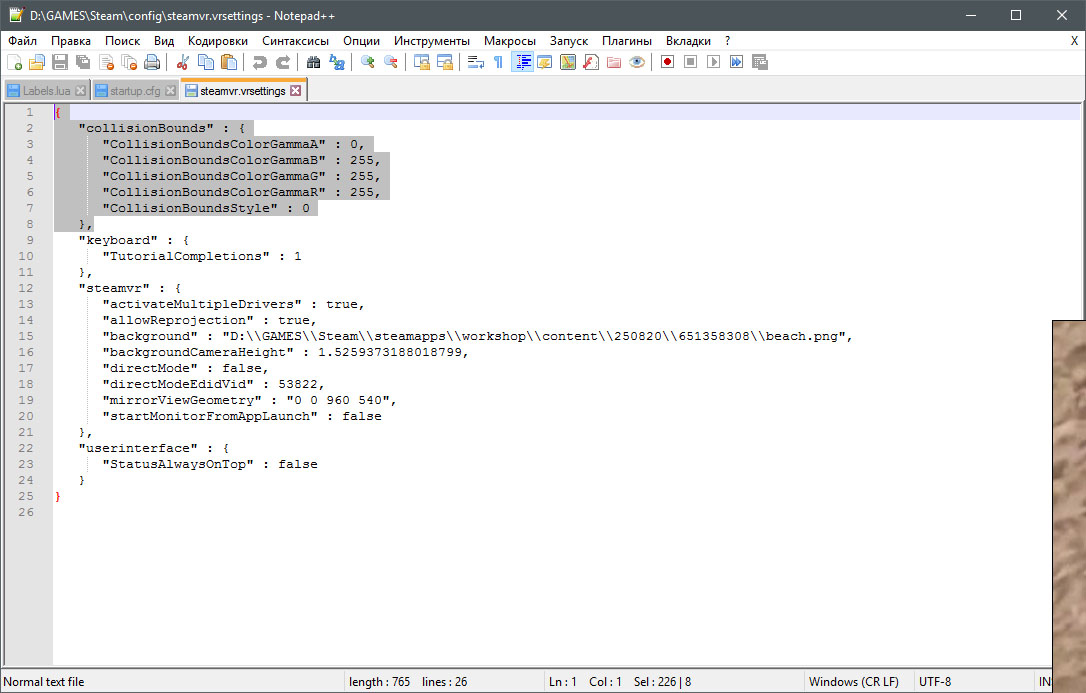Screen dimensions: 1086x693
Task: Click line number 20 in the margin
Action: [x=26, y=416]
